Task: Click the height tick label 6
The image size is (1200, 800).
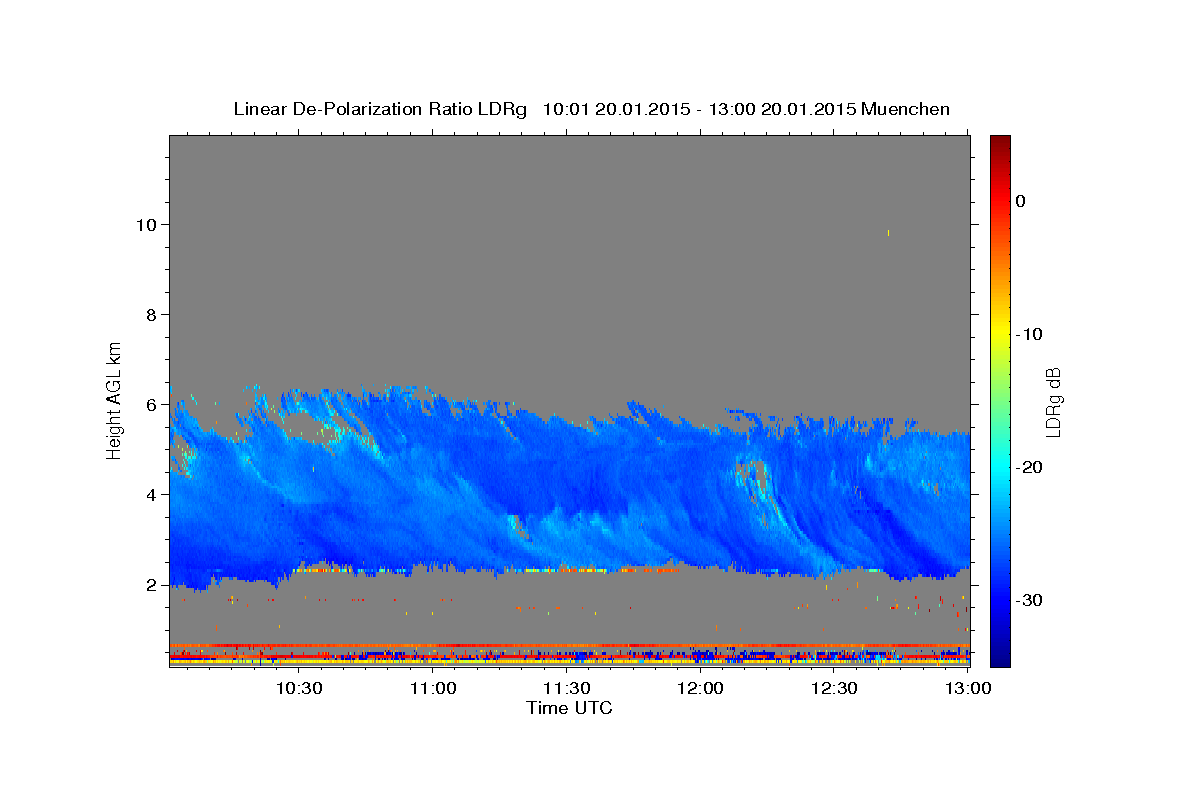Action: [x=153, y=405]
